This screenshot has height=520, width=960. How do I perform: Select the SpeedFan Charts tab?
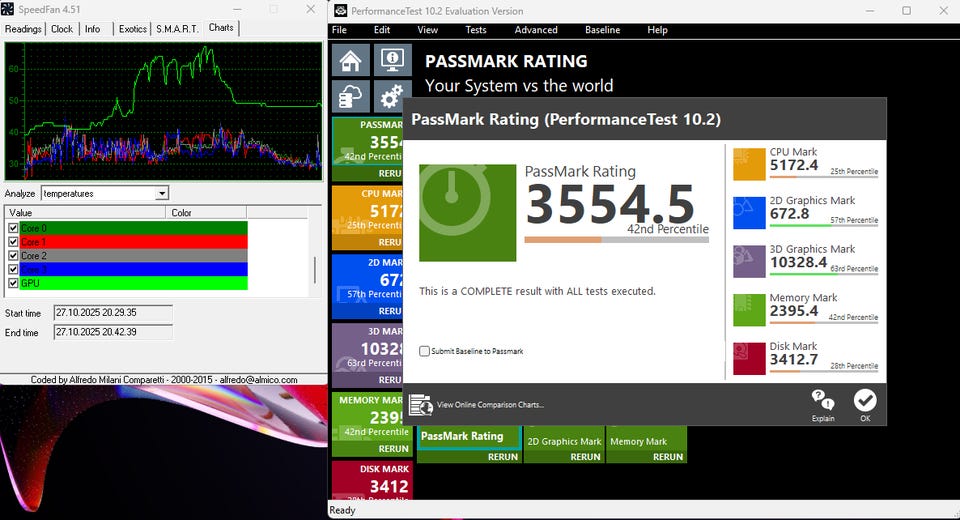coord(221,28)
